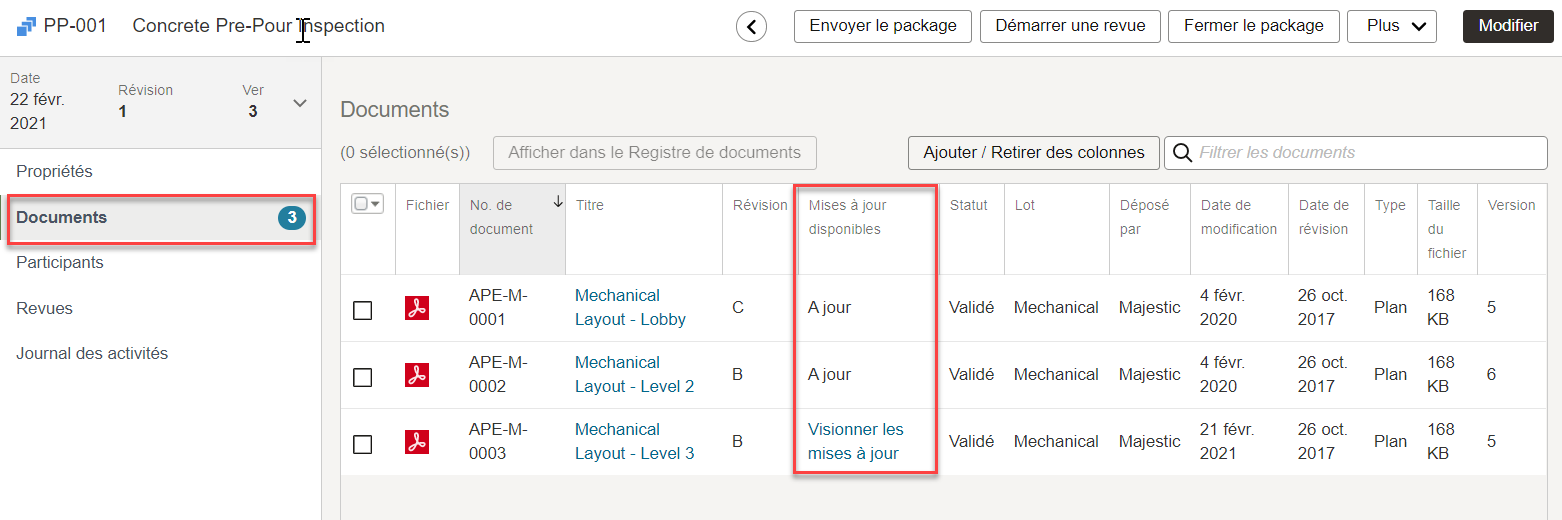Tick checkbox for Mechanical Layout - Lobby row
This screenshot has width=1562, height=520.
pyautogui.click(x=363, y=310)
